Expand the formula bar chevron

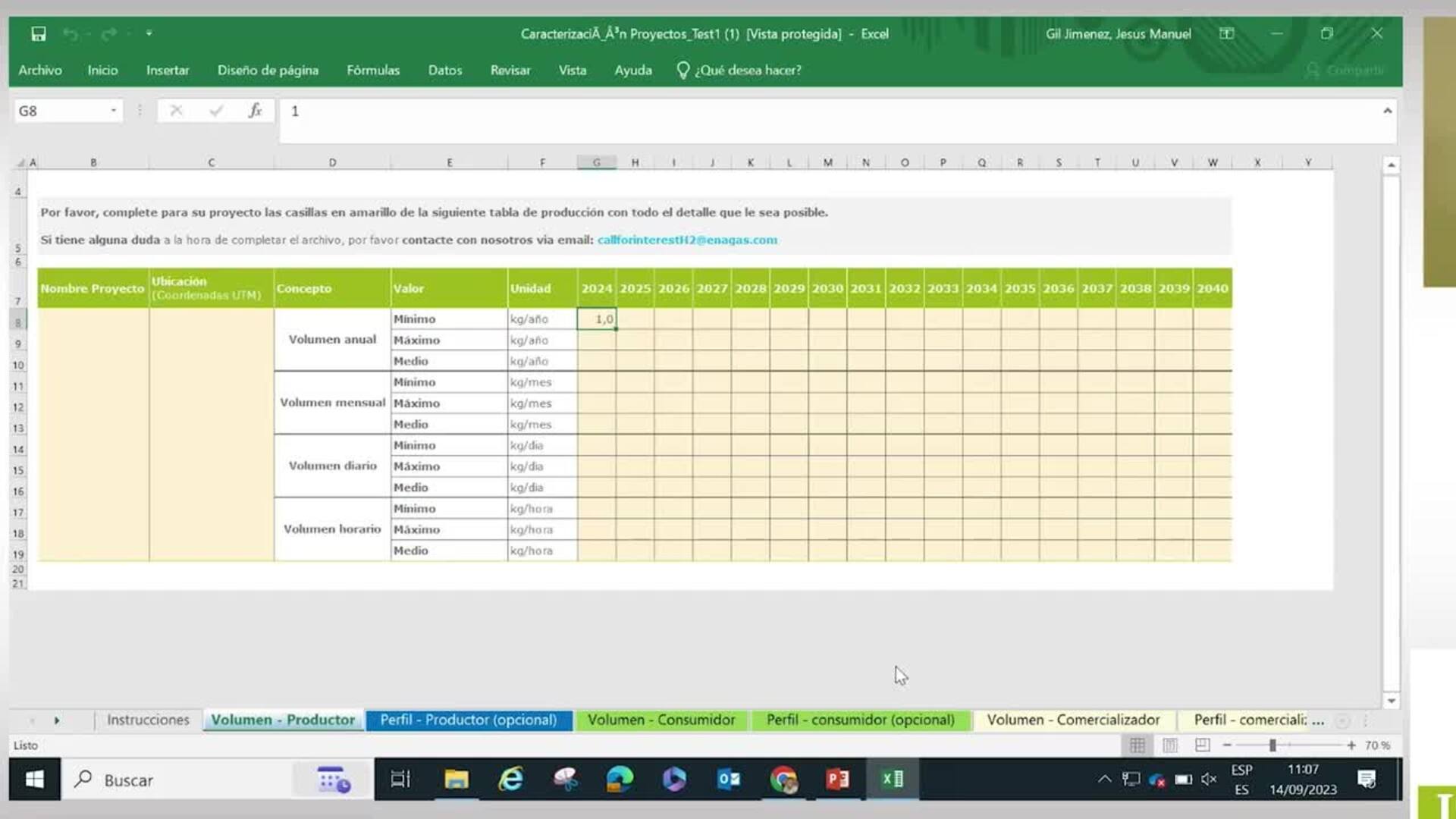pyautogui.click(x=1387, y=111)
